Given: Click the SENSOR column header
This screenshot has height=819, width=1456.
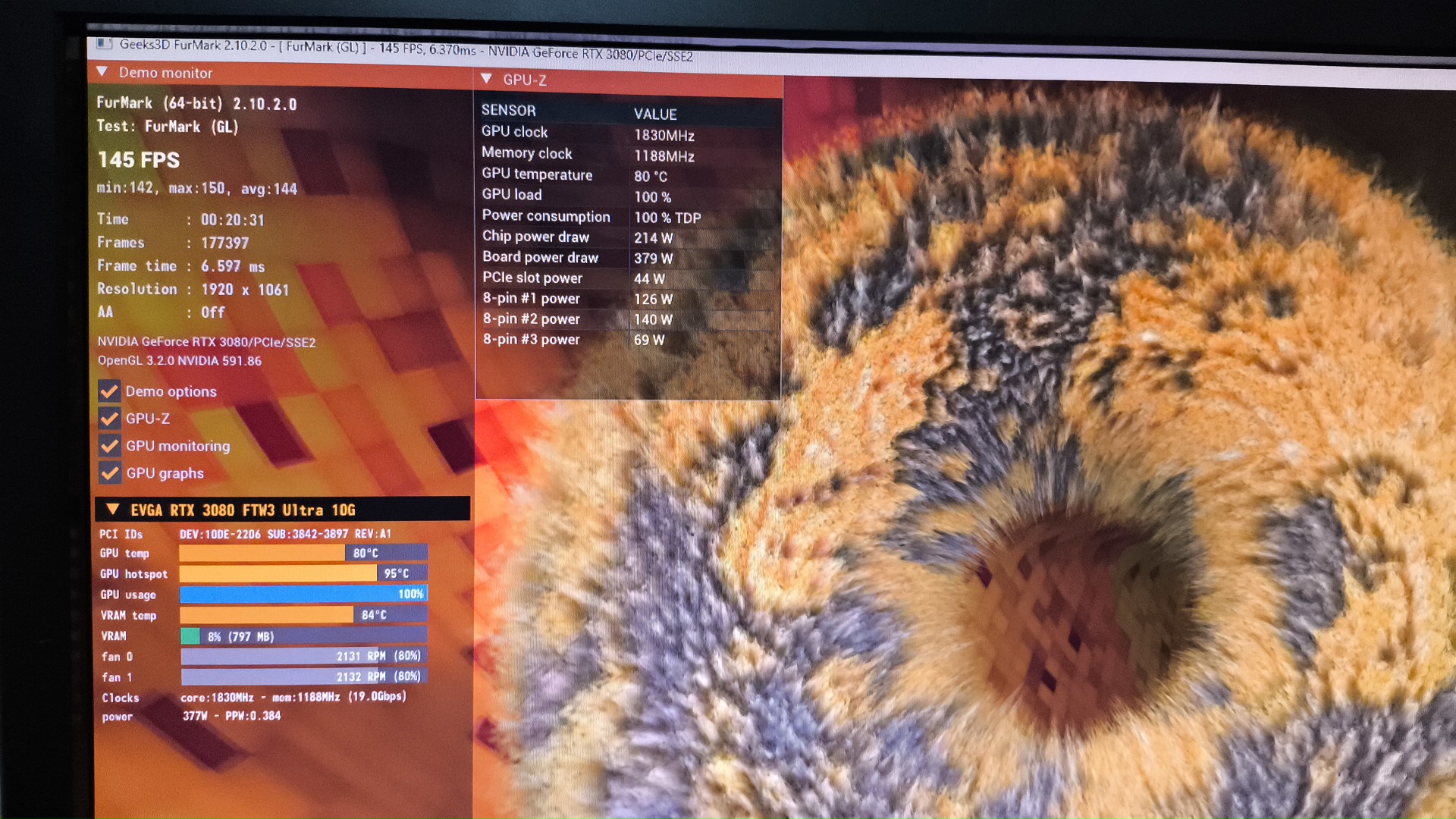Looking at the screenshot, I should (508, 110).
